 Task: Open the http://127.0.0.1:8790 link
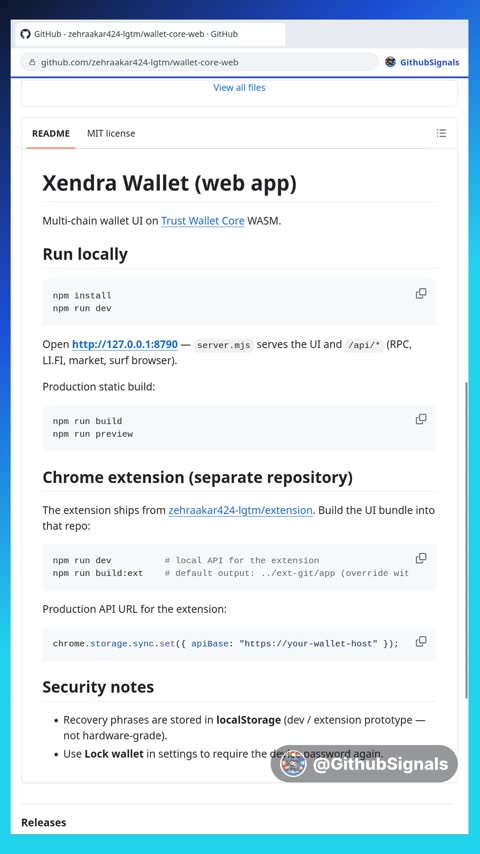click(x=125, y=344)
